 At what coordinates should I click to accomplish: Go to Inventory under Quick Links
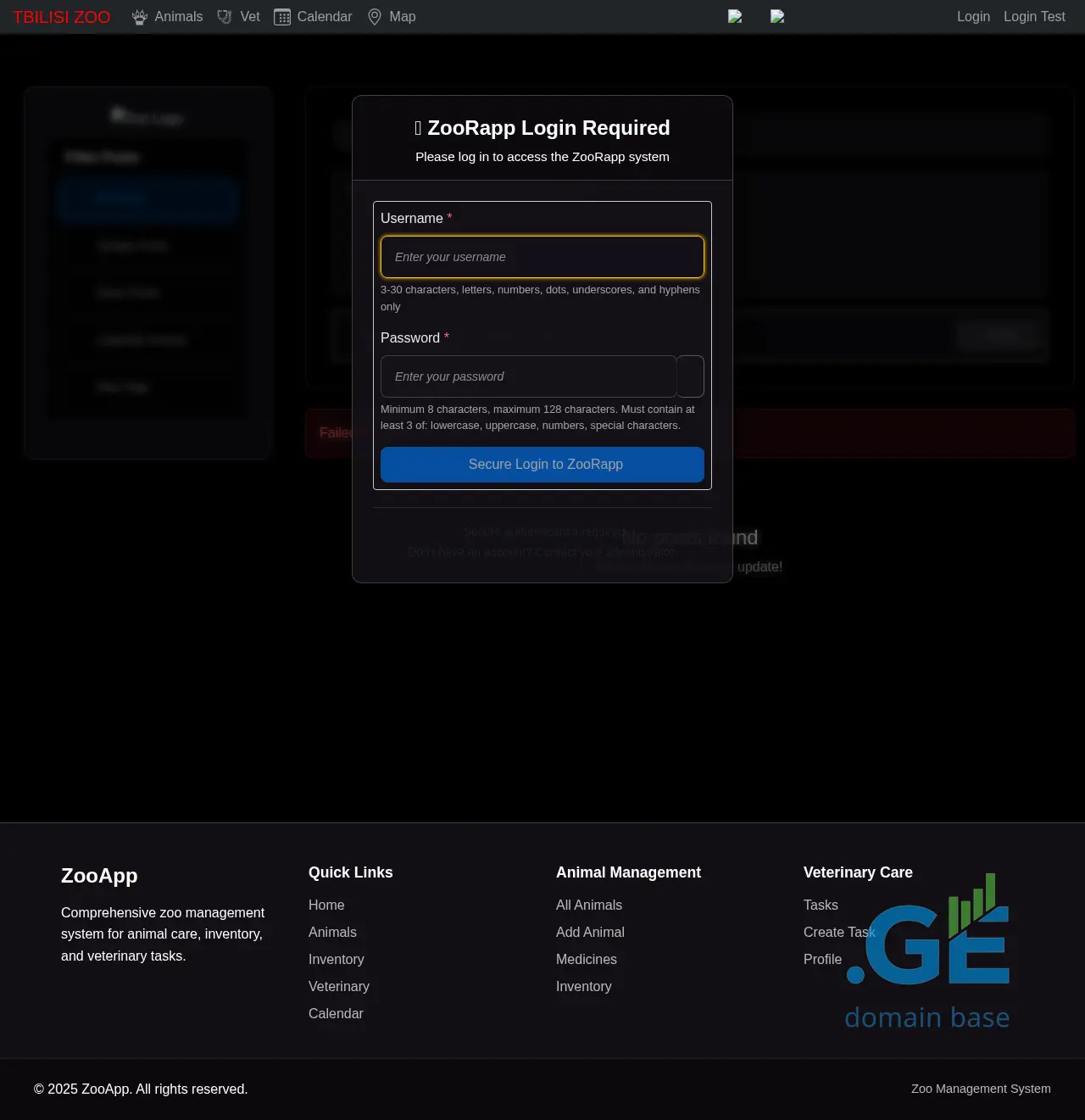[337, 960]
